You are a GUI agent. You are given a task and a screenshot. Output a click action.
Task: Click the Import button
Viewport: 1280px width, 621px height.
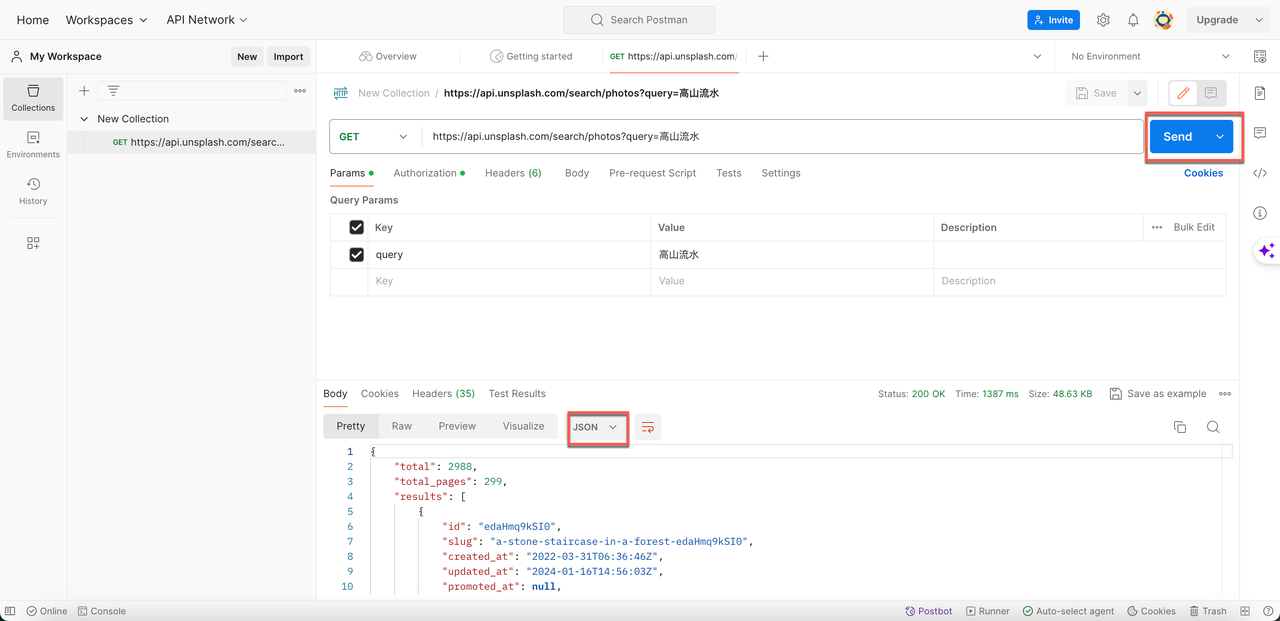coord(288,57)
